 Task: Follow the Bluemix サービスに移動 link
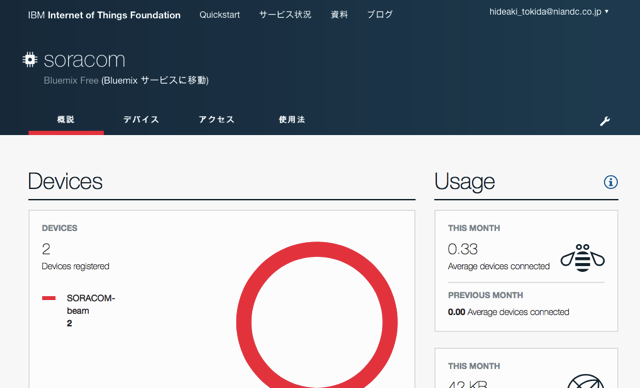pos(155,80)
